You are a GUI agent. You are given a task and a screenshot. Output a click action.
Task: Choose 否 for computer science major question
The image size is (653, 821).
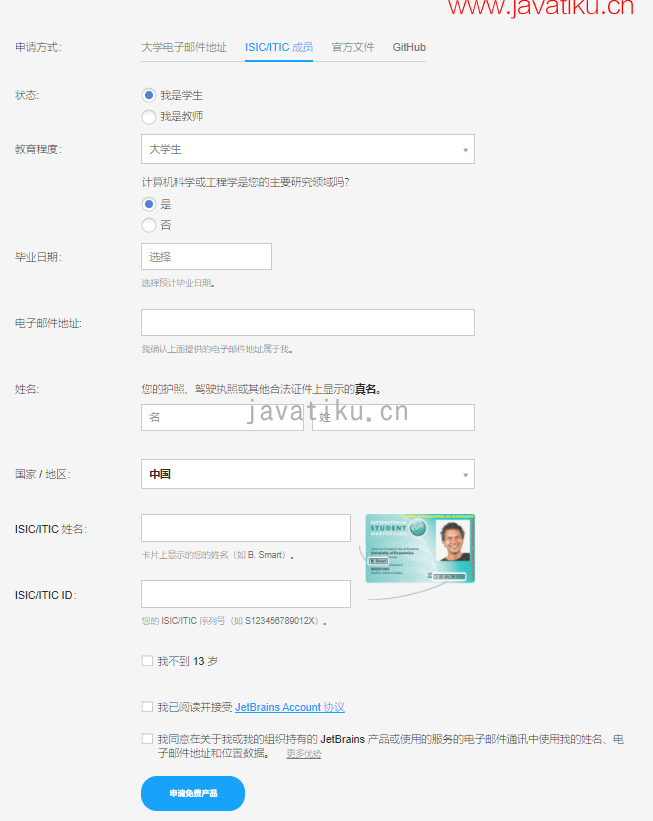coord(149,225)
